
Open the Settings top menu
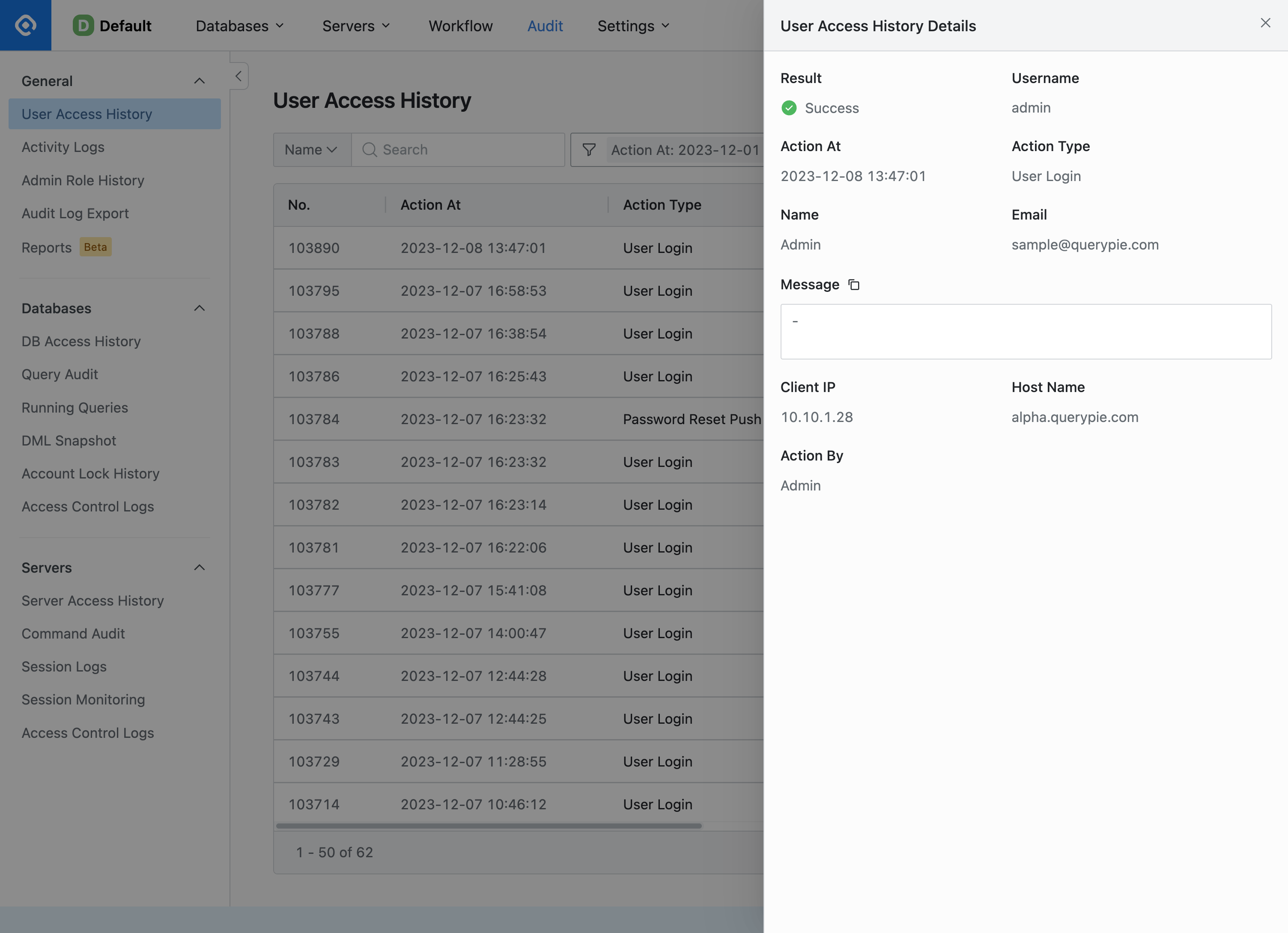(x=634, y=26)
